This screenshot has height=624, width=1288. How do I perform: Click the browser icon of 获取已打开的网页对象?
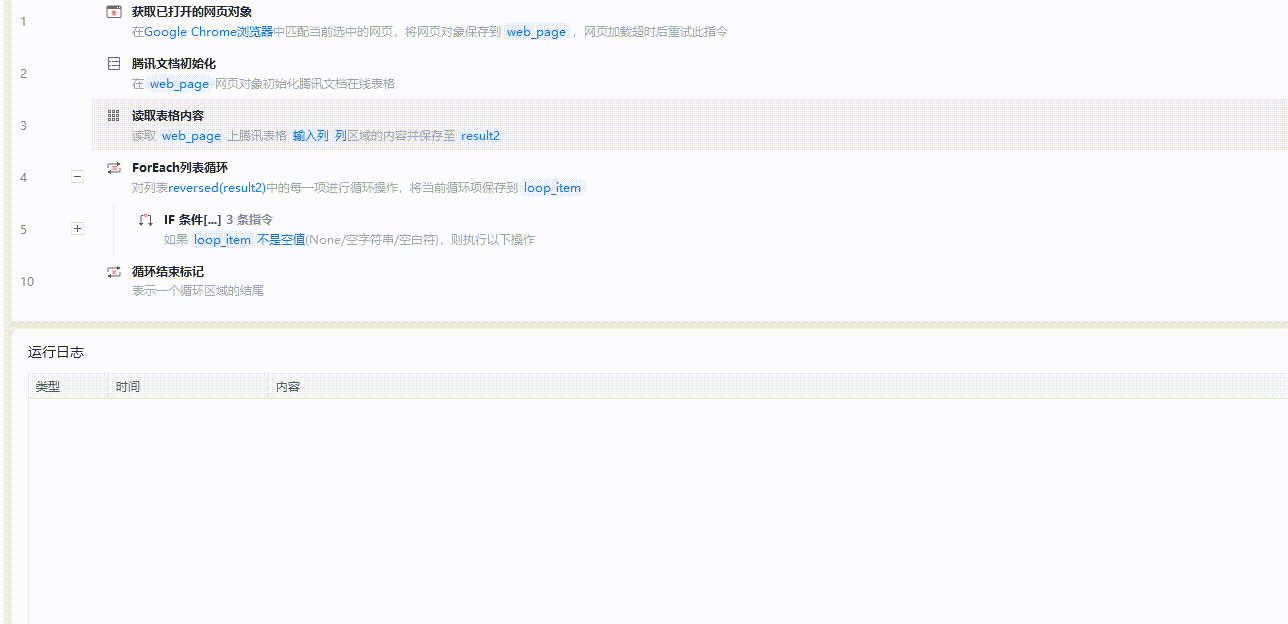coord(114,12)
